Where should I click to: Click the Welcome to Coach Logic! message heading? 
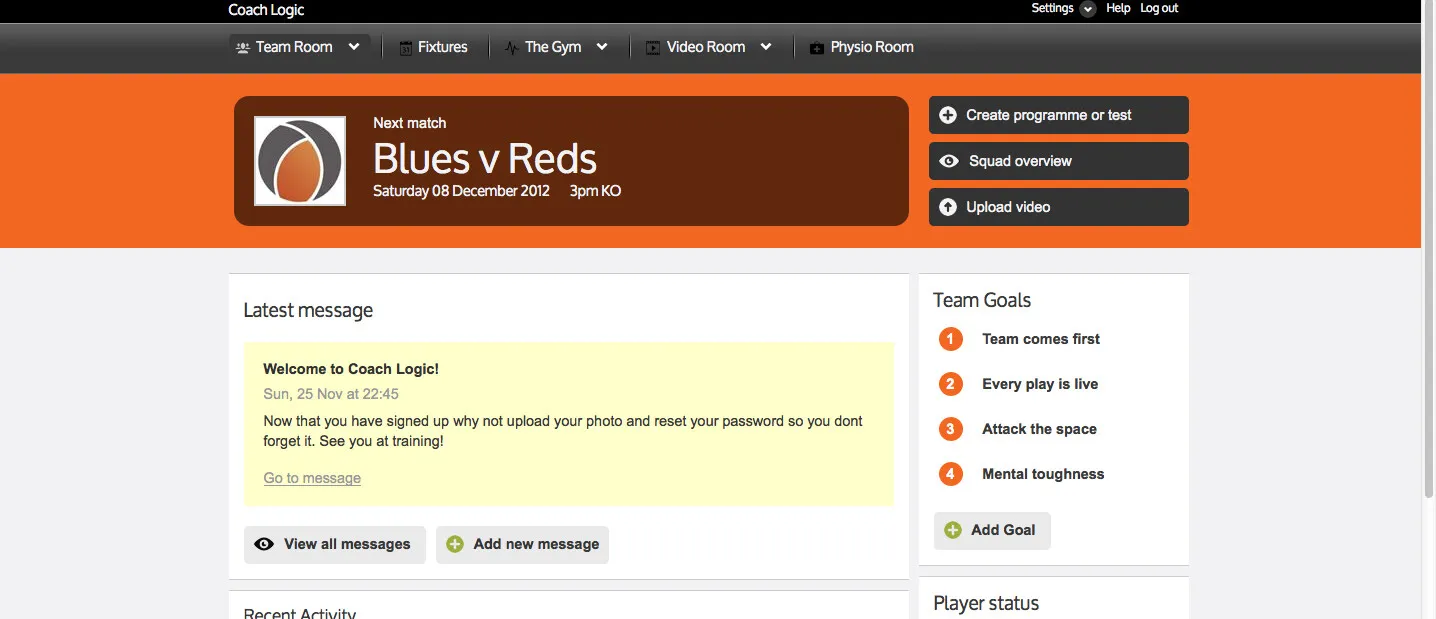[x=351, y=369]
